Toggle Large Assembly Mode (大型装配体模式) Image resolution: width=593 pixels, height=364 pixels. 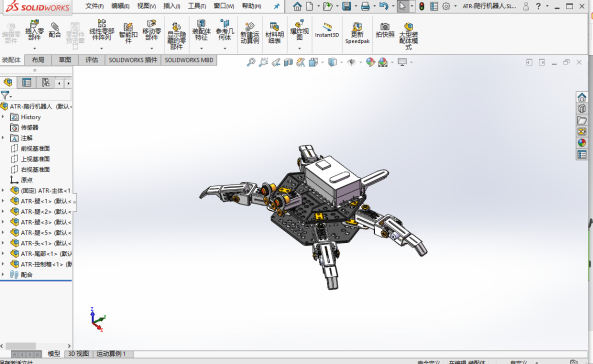(408, 36)
